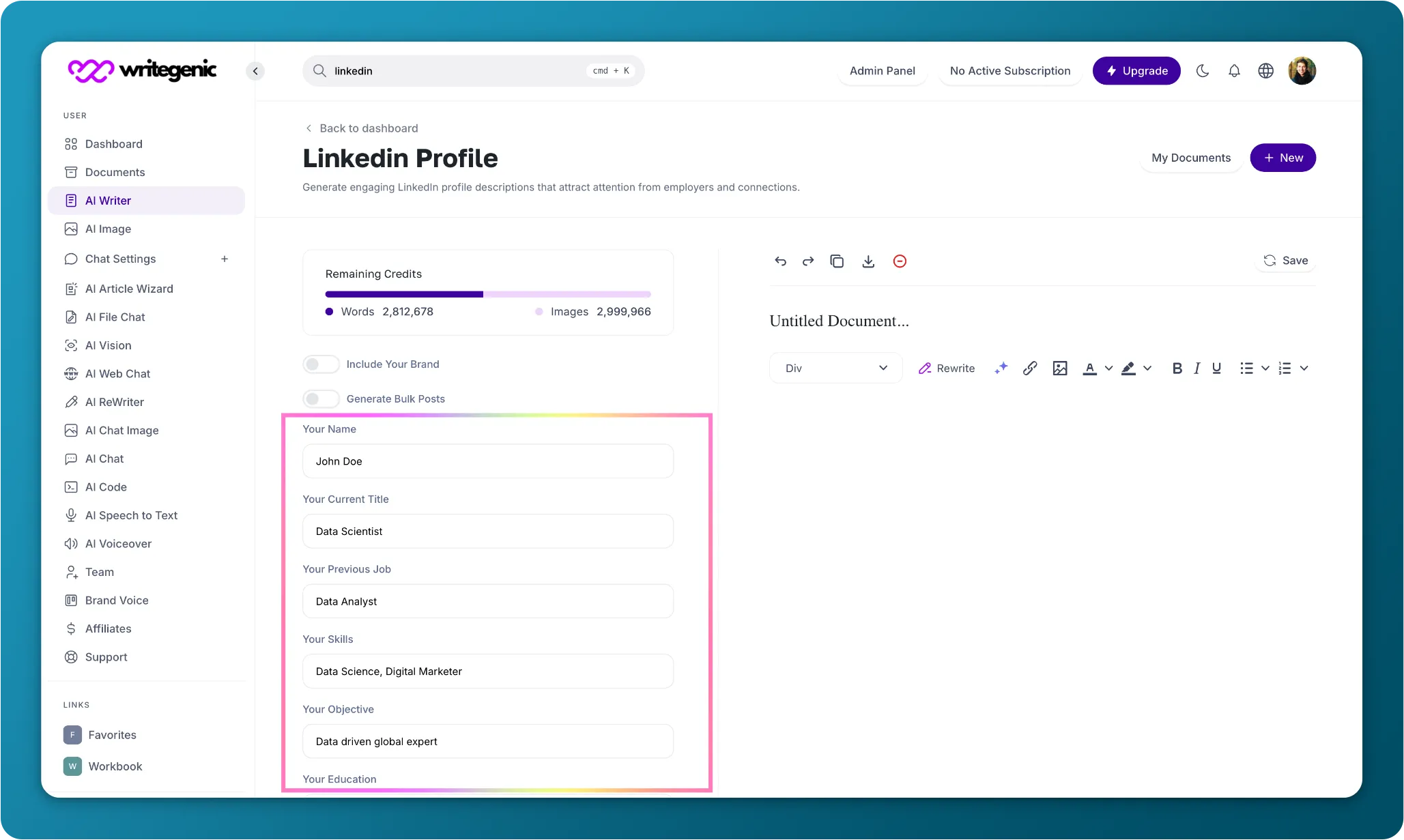This screenshot has width=1404, height=840.
Task: Open user profile avatar
Action: click(x=1302, y=71)
